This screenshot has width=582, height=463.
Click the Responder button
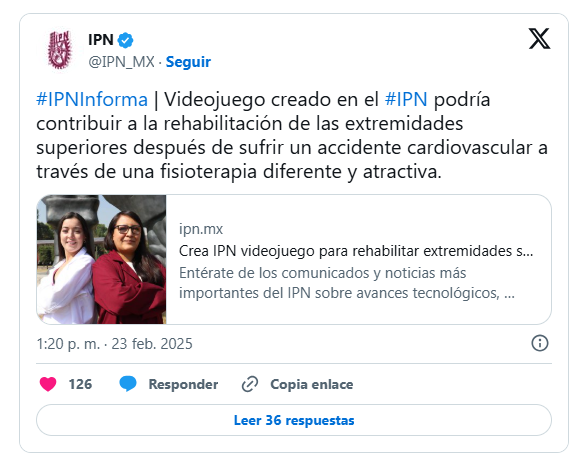click(183, 384)
